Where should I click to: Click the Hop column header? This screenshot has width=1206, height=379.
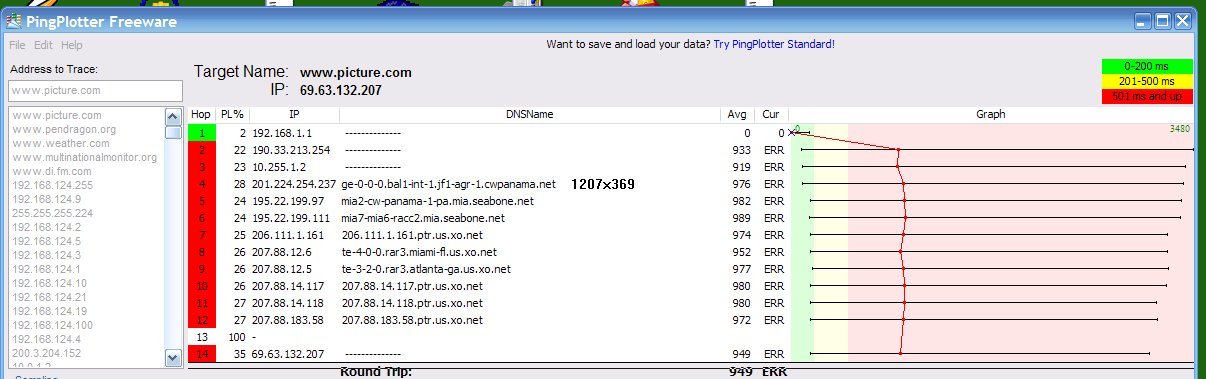[x=201, y=115]
